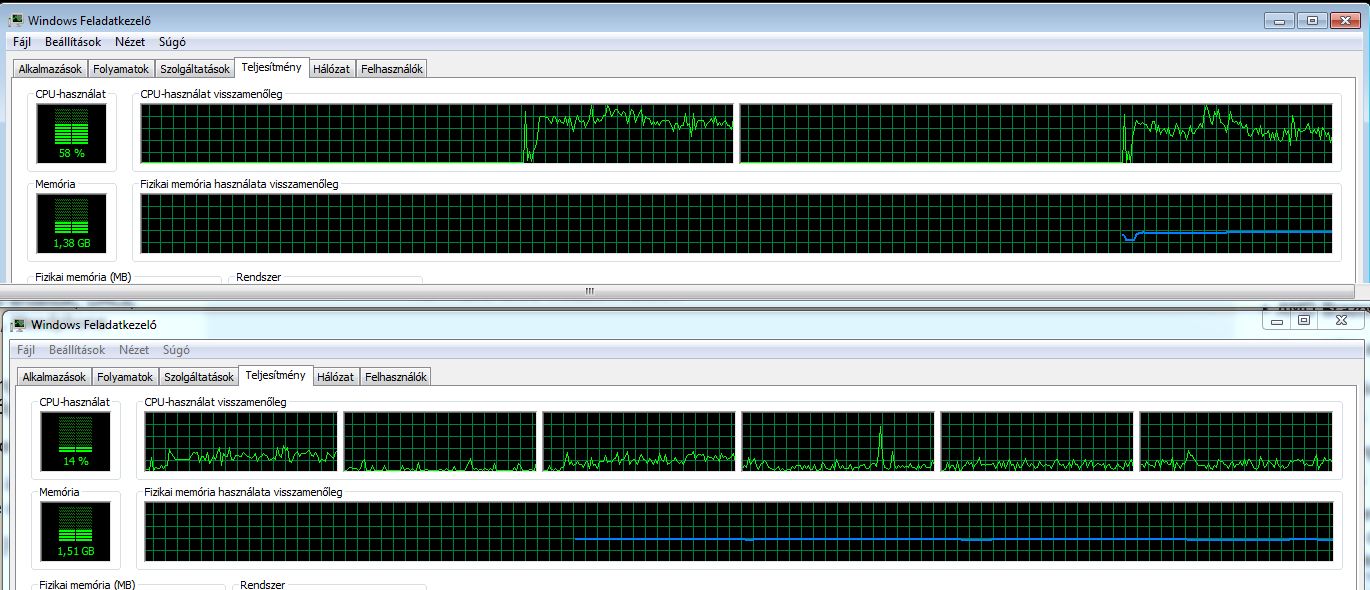Viewport: 1370px width, 590px height.
Task: Click 'Rendszer' group label in lower window
Action: pyautogui.click(x=262, y=584)
